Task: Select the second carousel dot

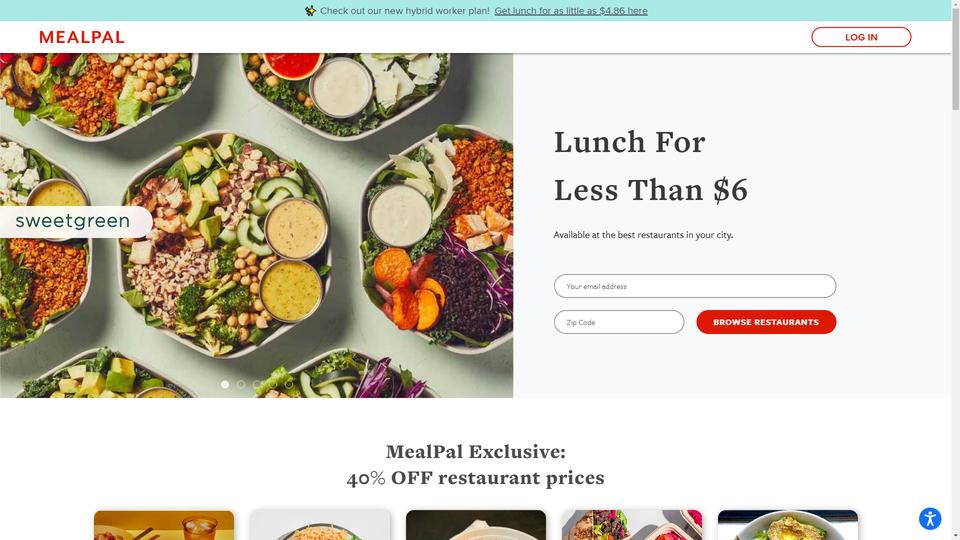Action: pos(241,384)
